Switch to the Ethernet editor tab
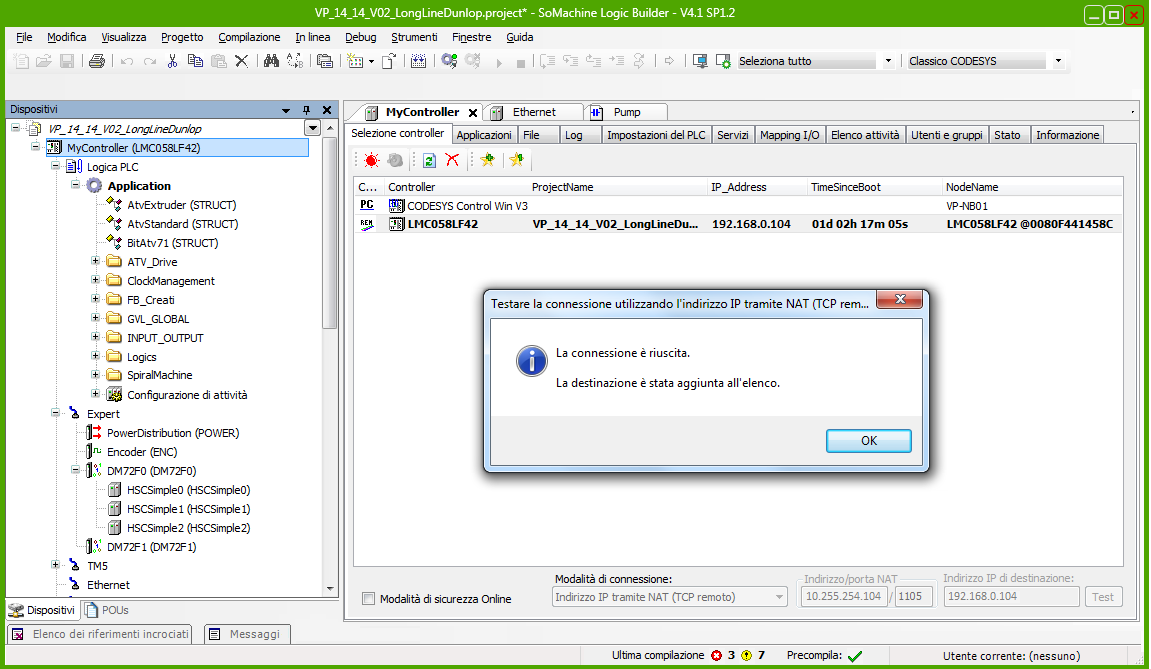The width and height of the screenshot is (1151, 669). (534, 112)
